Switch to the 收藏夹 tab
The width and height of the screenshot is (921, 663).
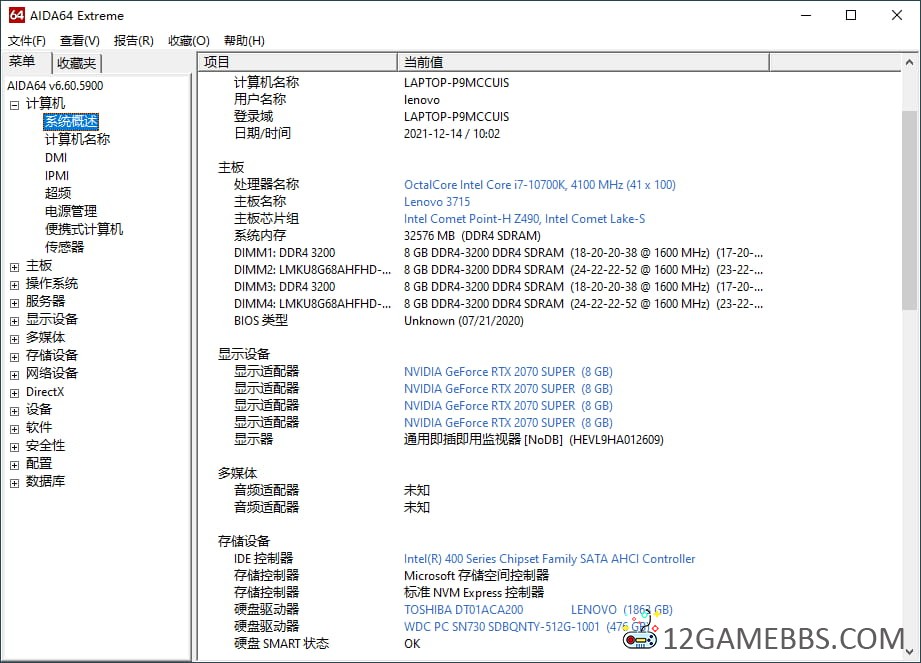pyautogui.click(x=76, y=62)
